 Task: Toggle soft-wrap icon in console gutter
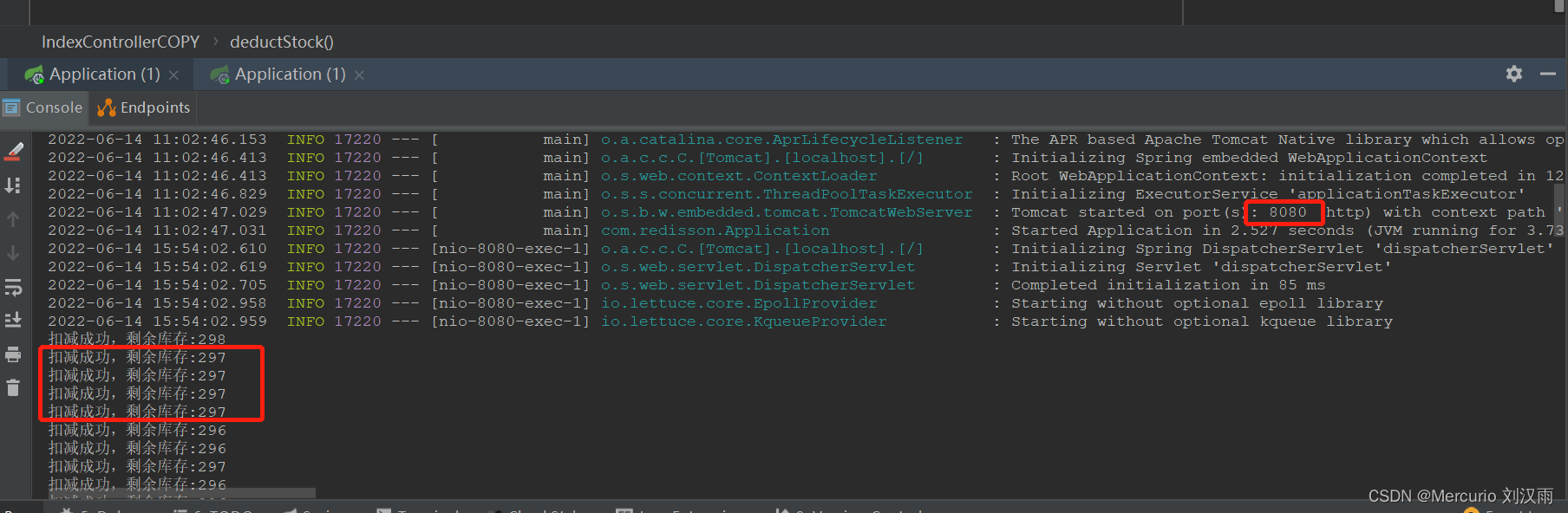13,287
